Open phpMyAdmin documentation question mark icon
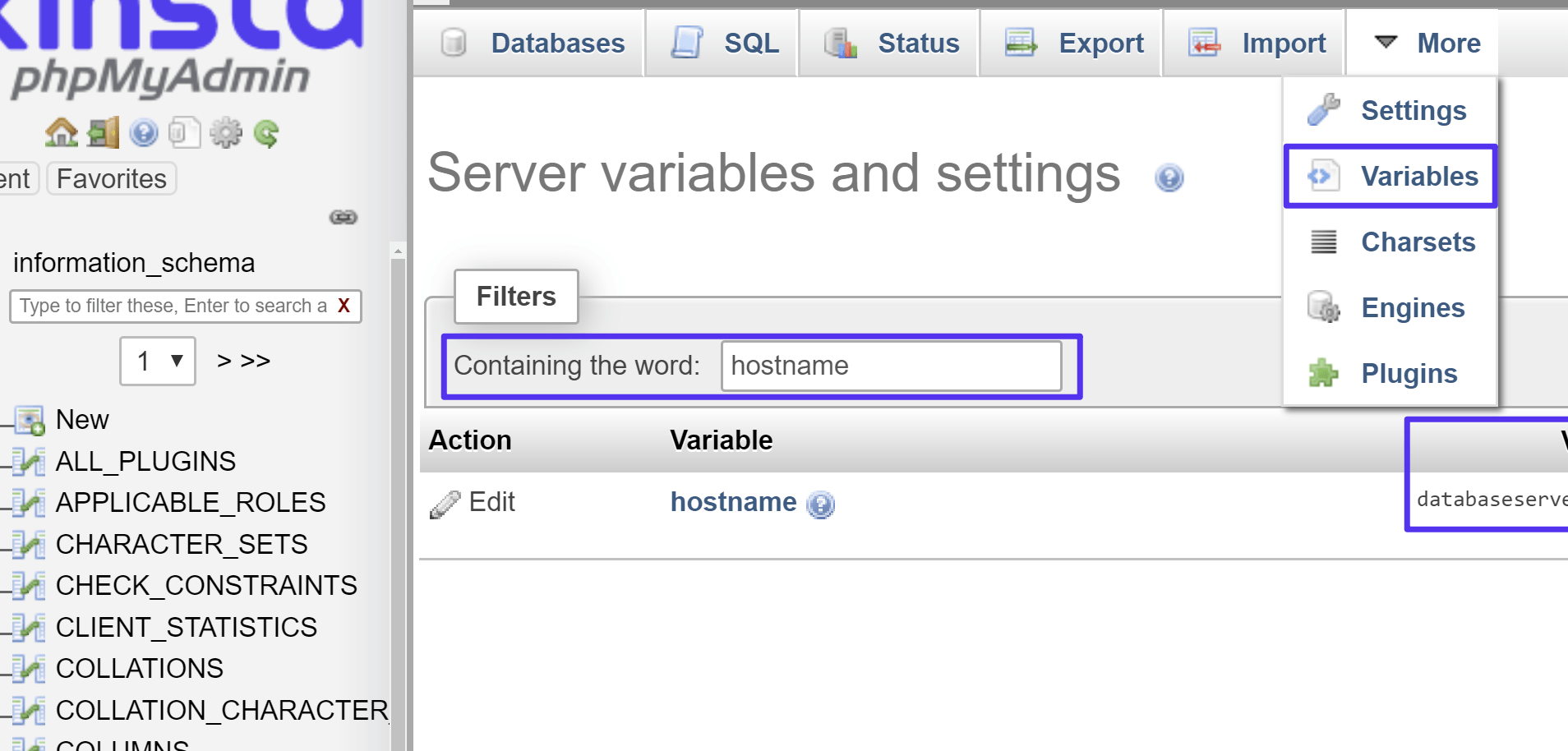This screenshot has width=1568, height=751. [x=144, y=132]
